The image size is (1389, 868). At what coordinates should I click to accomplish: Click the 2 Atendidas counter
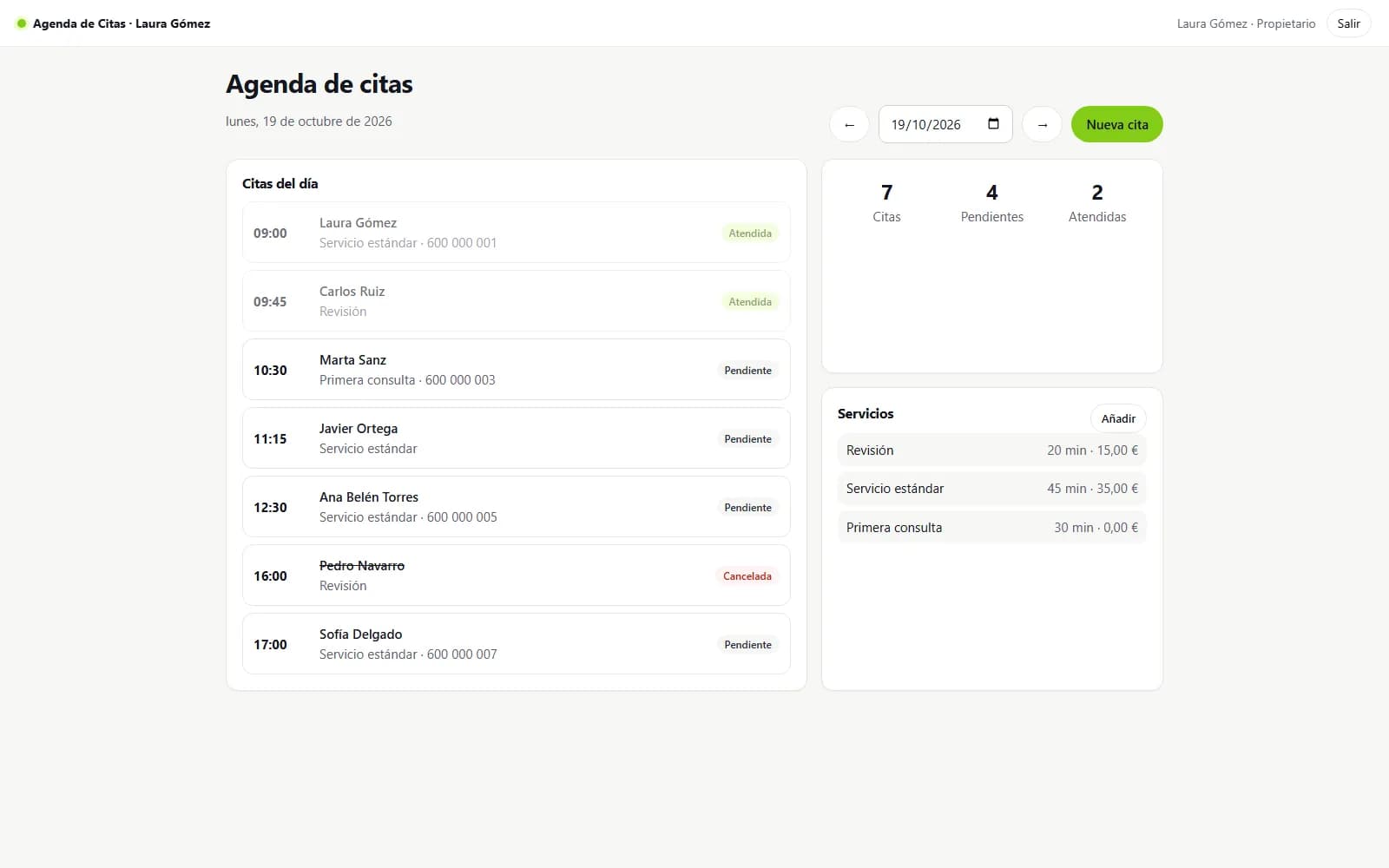click(x=1096, y=203)
